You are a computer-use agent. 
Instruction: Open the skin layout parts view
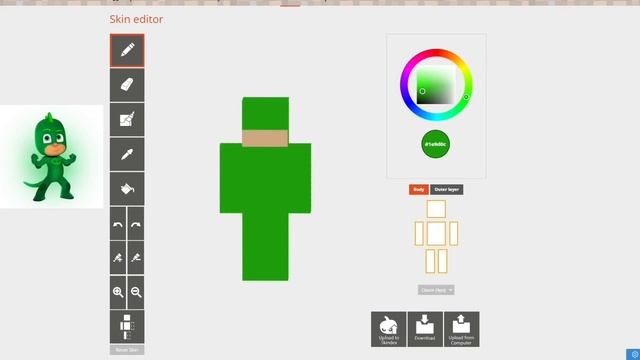pyautogui.click(x=127, y=327)
